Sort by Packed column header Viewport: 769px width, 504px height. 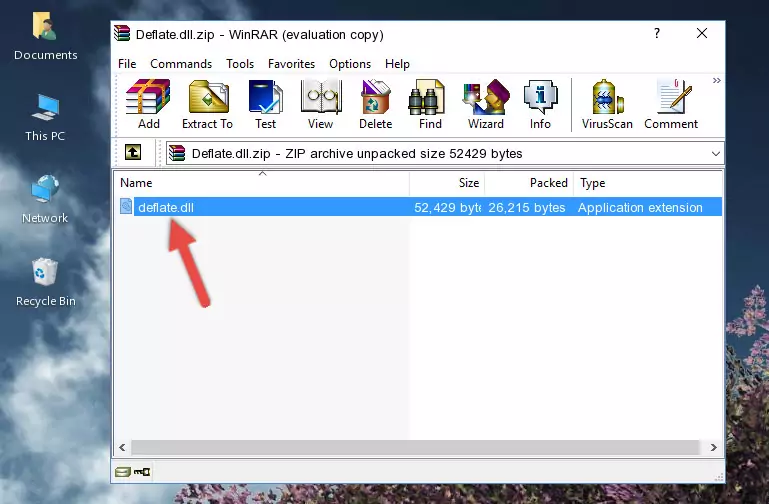click(x=529, y=183)
